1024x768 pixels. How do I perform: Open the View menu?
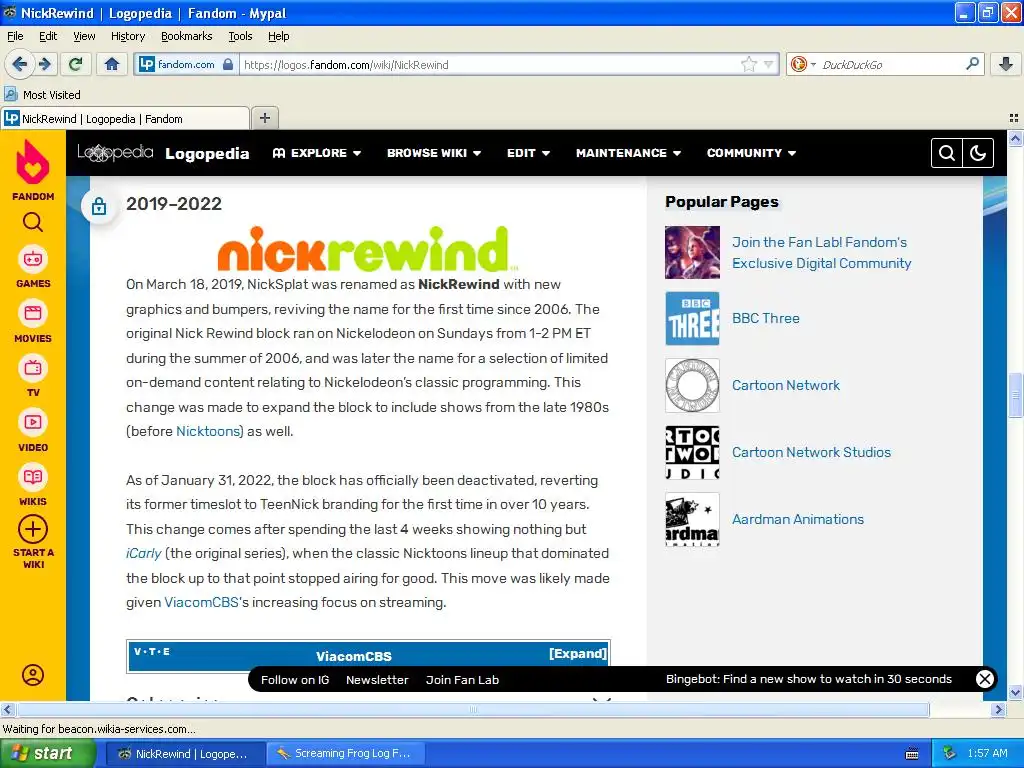(84, 36)
